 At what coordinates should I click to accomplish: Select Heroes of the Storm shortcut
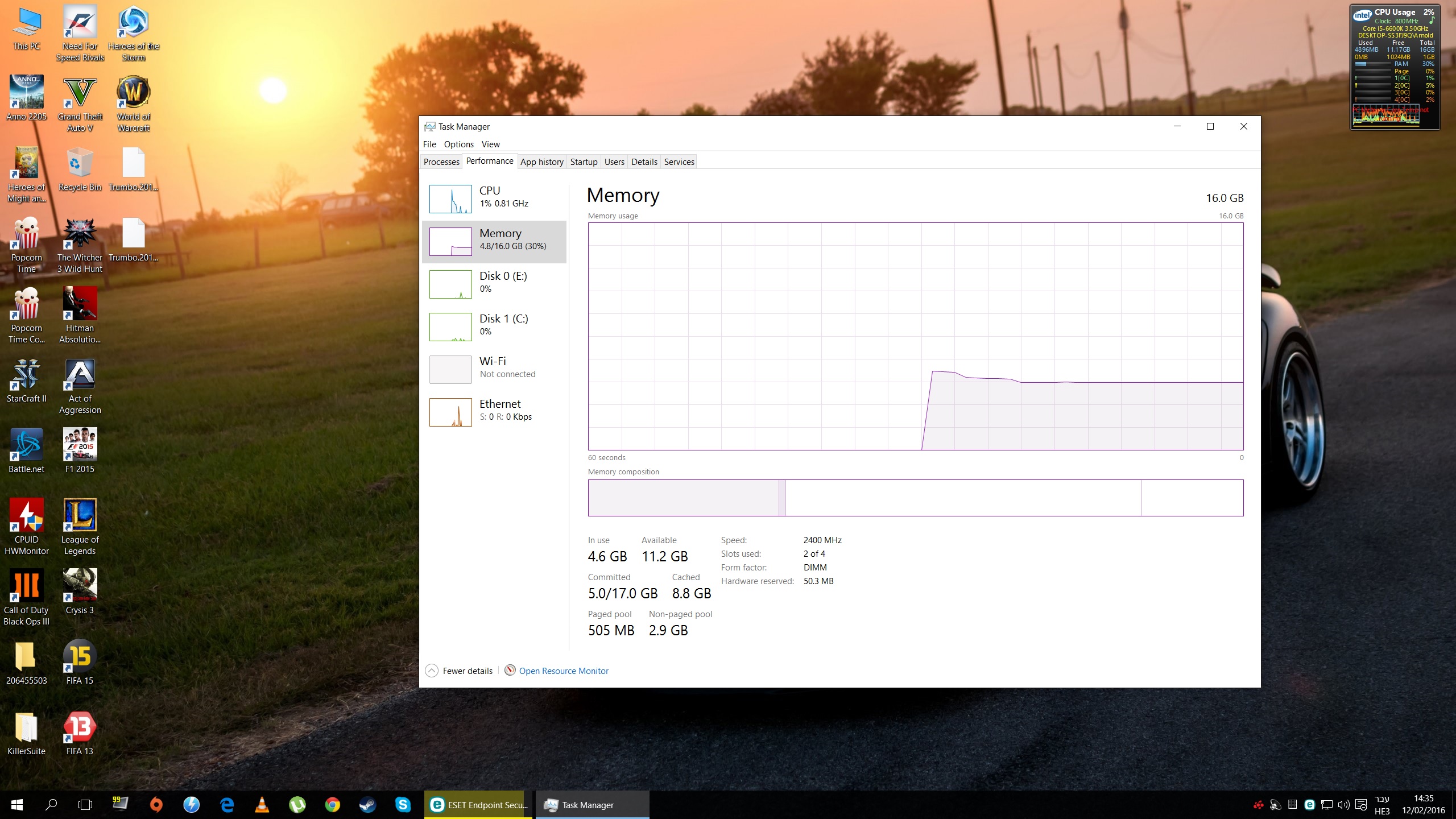pos(134,34)
